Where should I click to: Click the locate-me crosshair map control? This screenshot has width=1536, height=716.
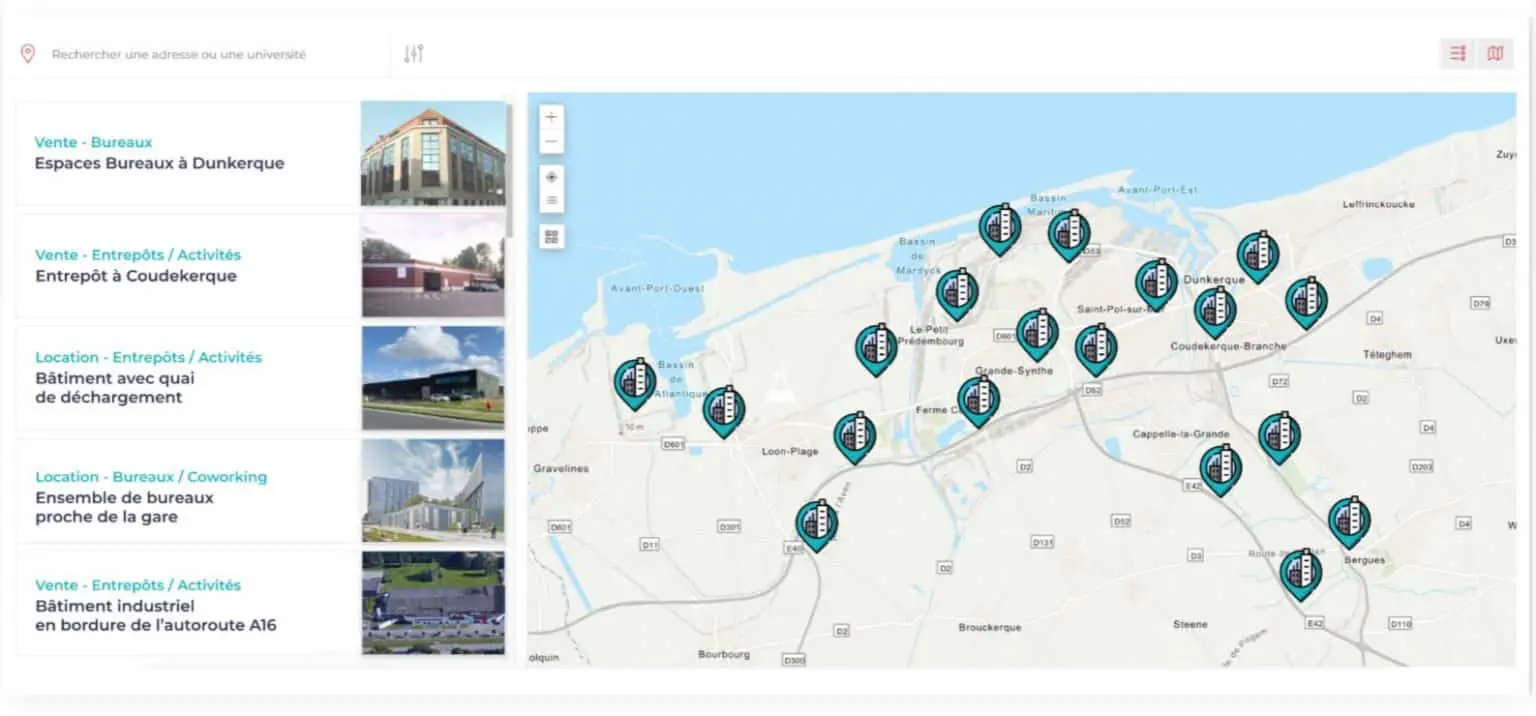tap(551, 176)
